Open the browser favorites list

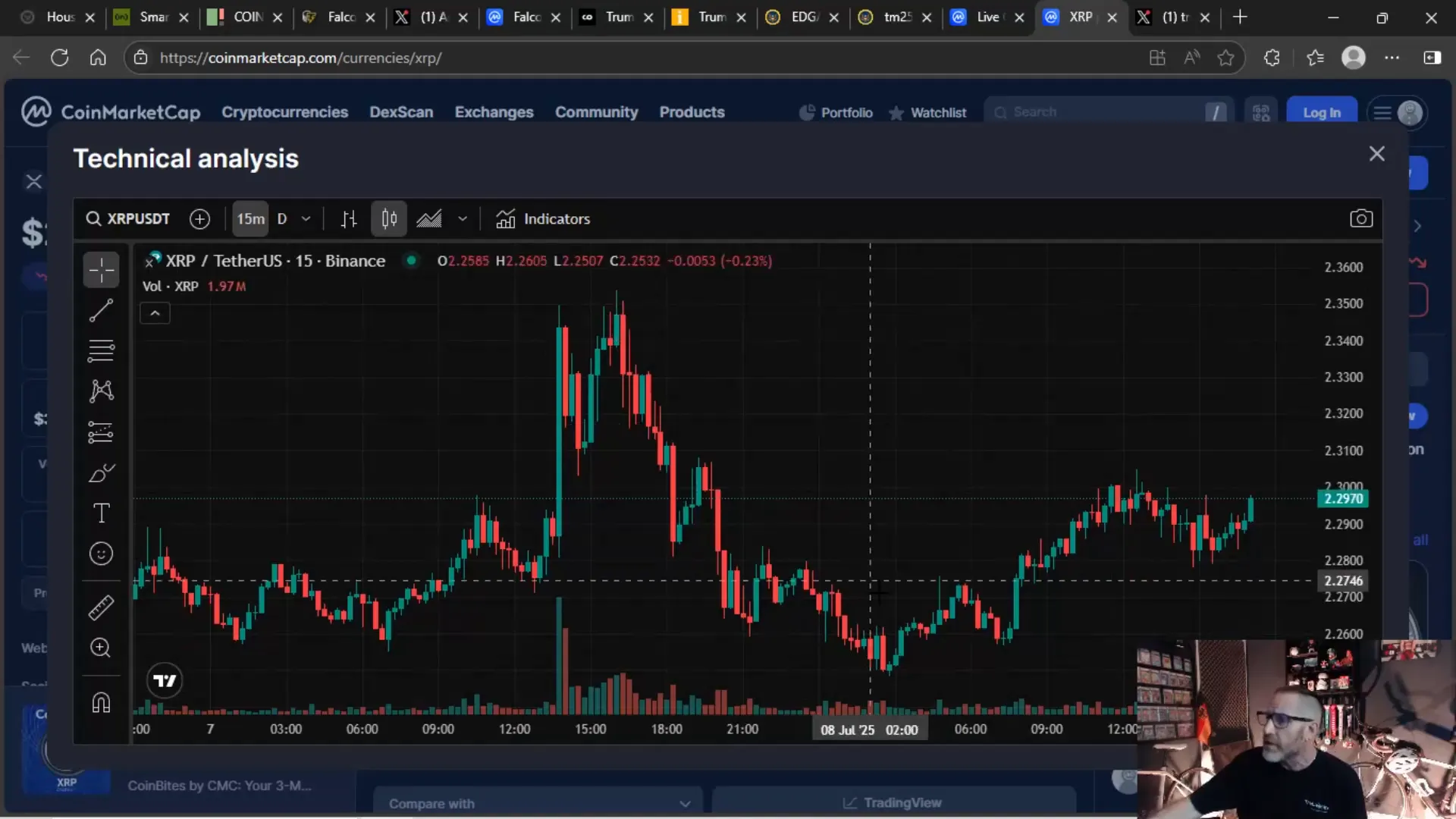[1315, 58]
